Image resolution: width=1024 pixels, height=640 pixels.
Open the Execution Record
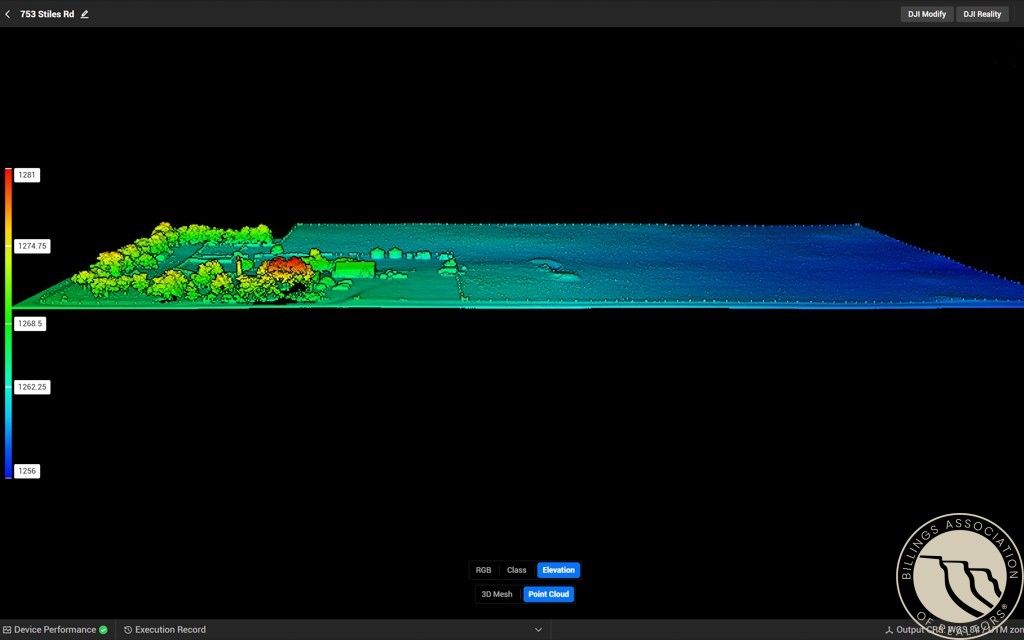165,630
